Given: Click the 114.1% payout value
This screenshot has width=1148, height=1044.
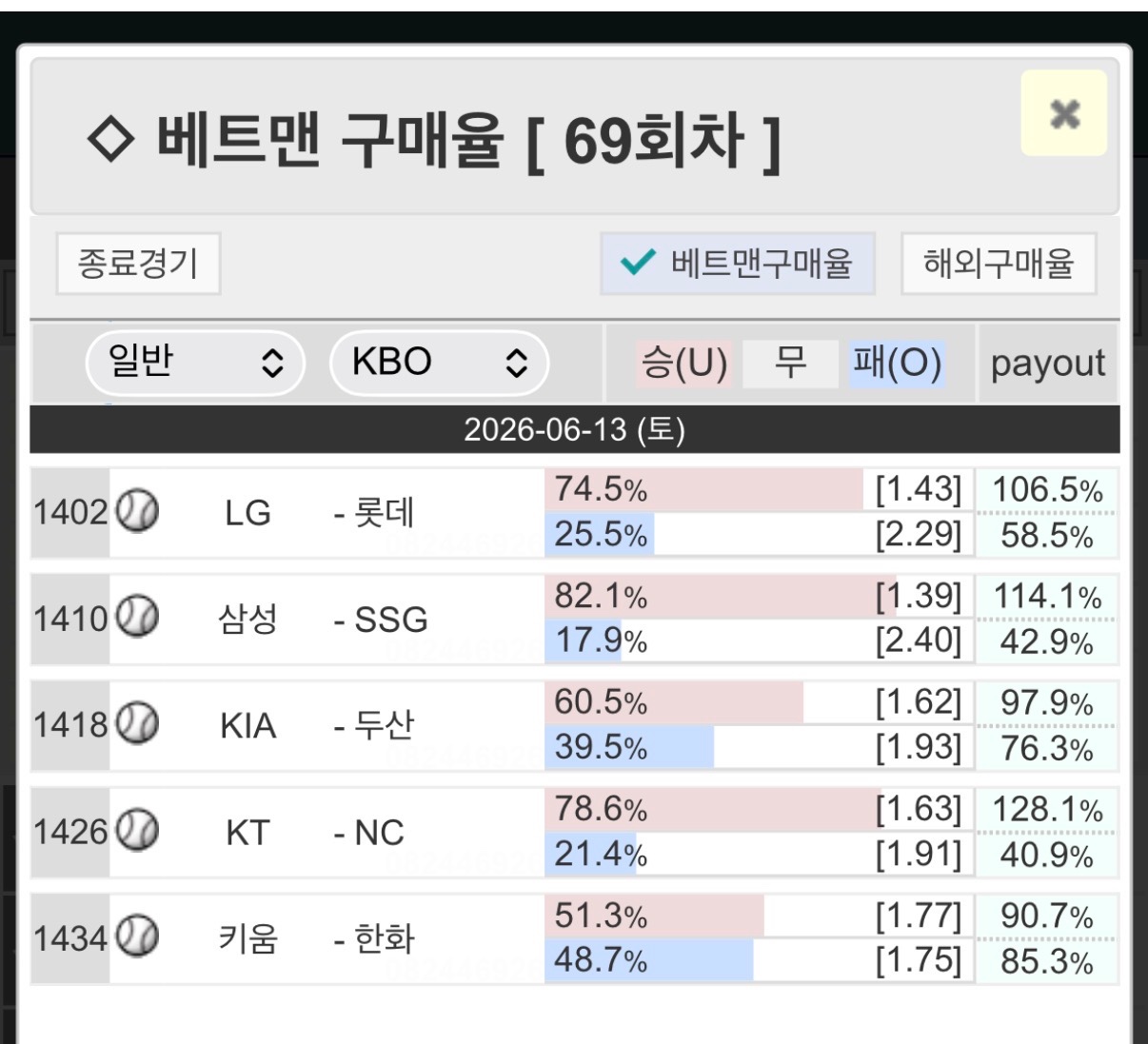Looking at the screenshot, I should [x=1047, y=597].
